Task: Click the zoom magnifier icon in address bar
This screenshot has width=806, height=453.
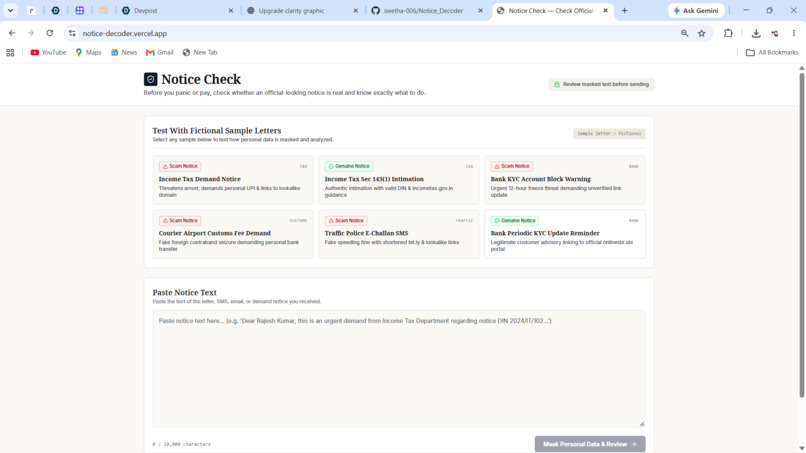Action: pyautogui.click(x=684, y=33)
